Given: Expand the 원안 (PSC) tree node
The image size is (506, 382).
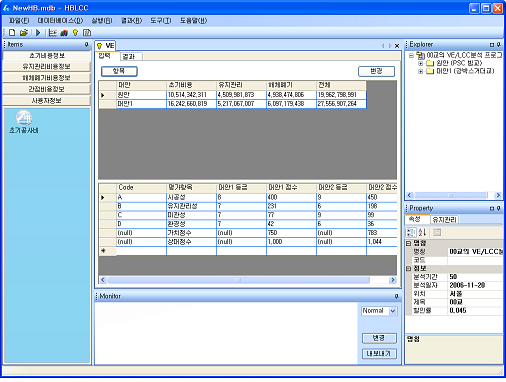Looking at the screenshot, I should (x=421, y=63).
